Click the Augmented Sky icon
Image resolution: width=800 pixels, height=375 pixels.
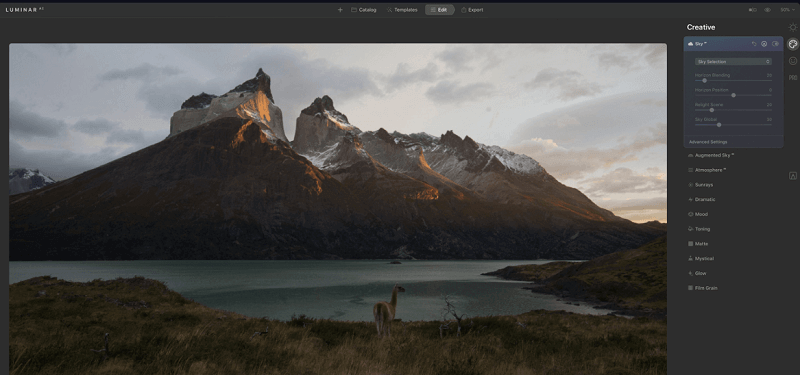click(690, 155)
